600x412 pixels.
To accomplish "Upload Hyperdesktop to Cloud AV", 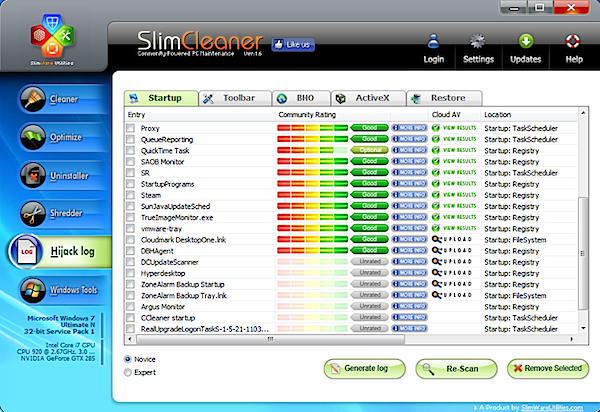I will point(452,273).
